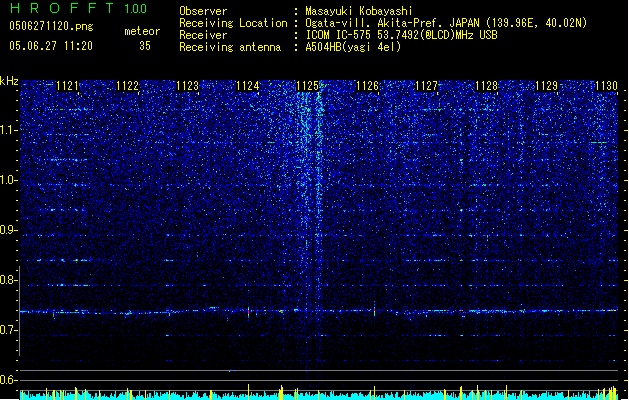Click the 1126 time axis marker
Viewport: 629px width, 400px height.
tap(367, 86)
